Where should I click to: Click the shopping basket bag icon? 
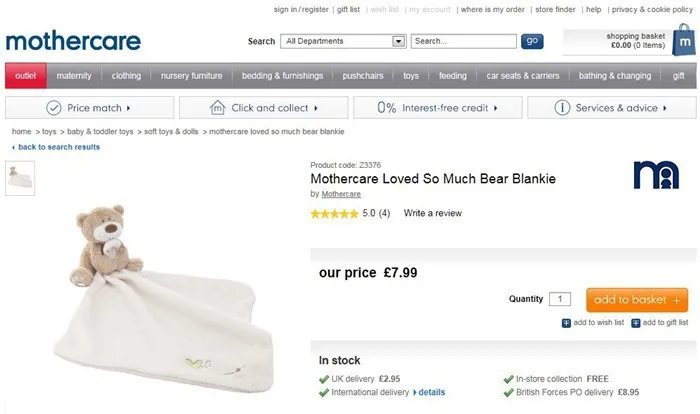(x=683, y=41)
